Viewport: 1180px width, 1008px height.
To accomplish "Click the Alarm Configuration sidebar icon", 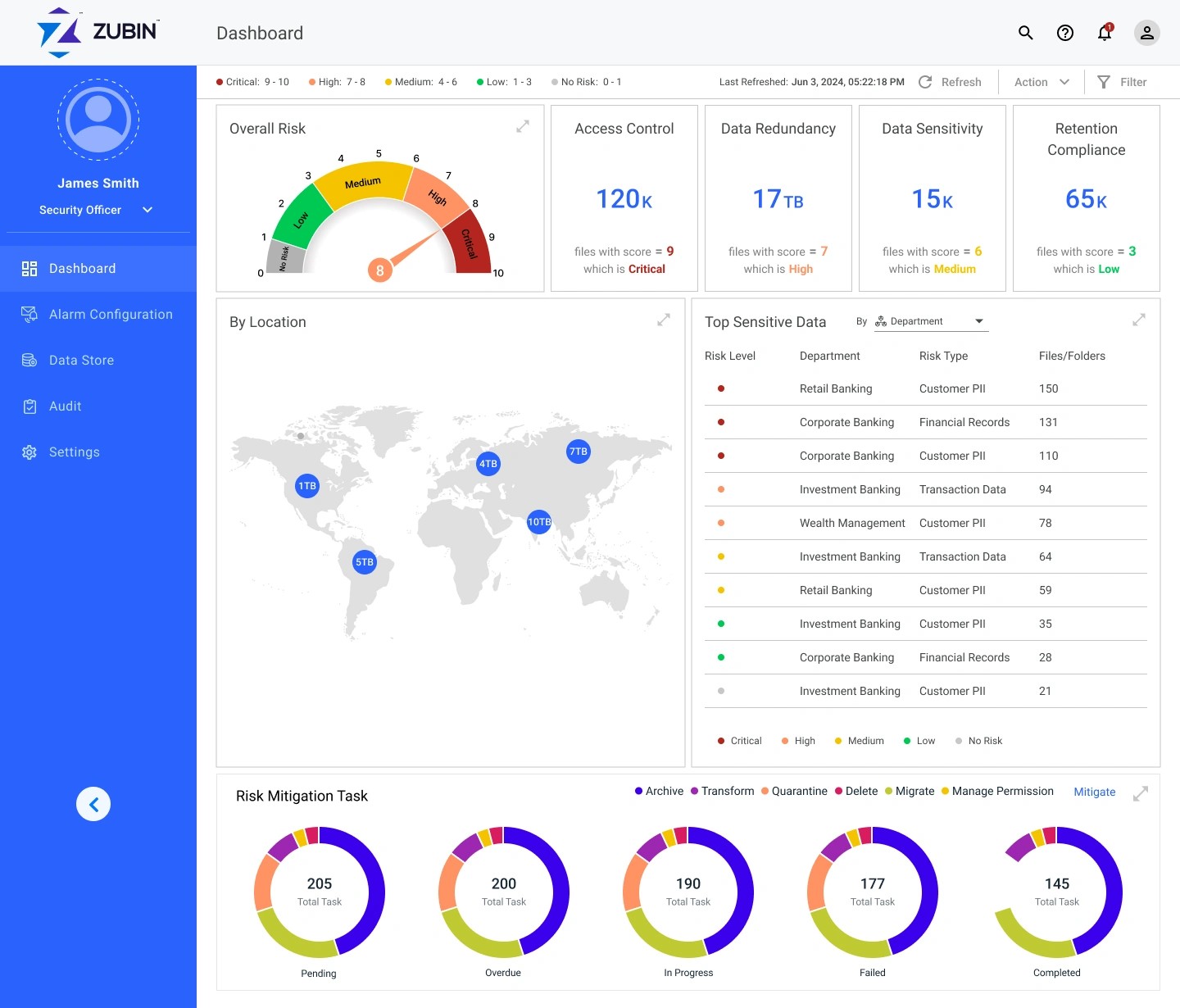I will tap(29, 315).
